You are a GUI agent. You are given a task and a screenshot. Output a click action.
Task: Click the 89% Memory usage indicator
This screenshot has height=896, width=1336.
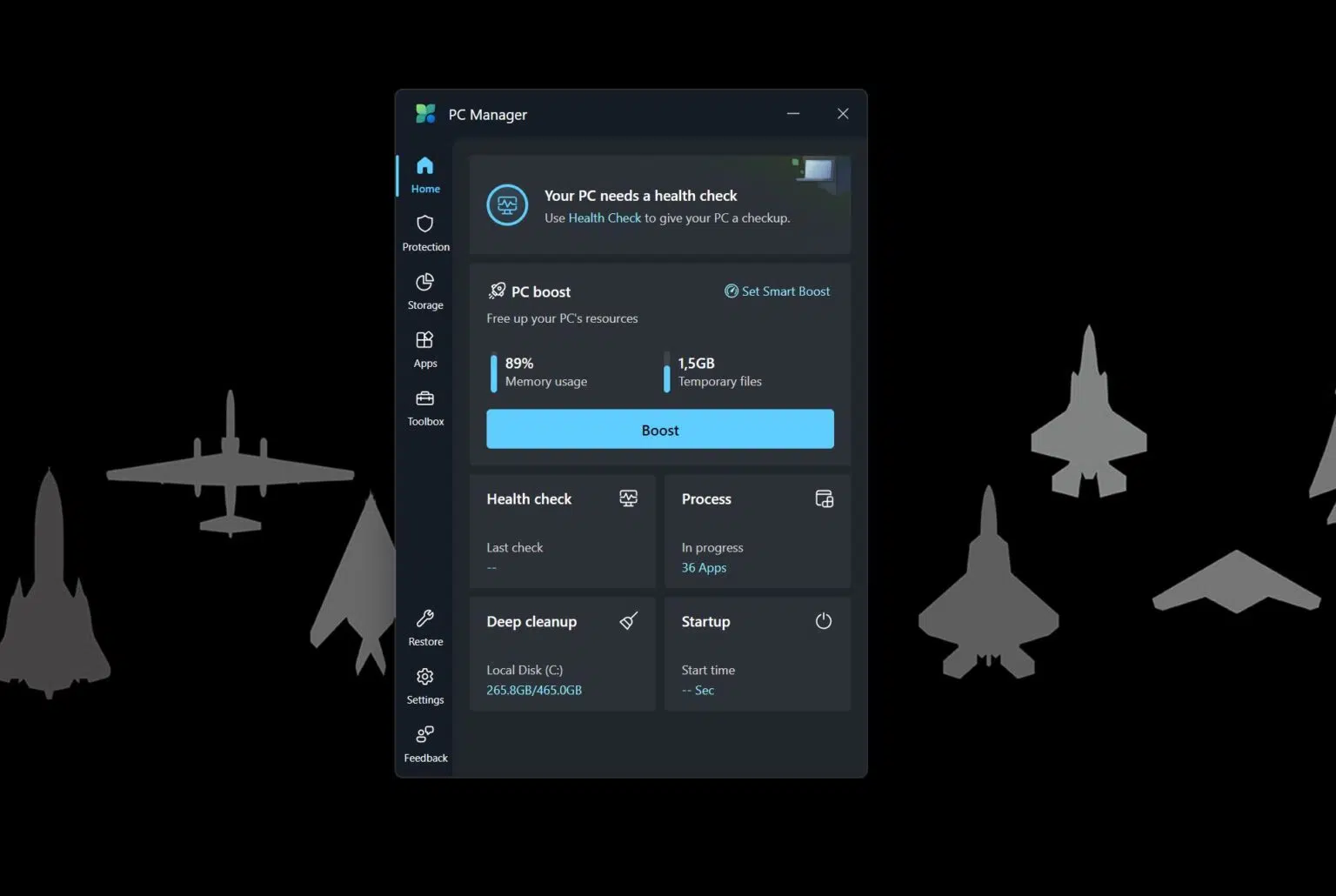pyautogui.click(x=538, y=372)
